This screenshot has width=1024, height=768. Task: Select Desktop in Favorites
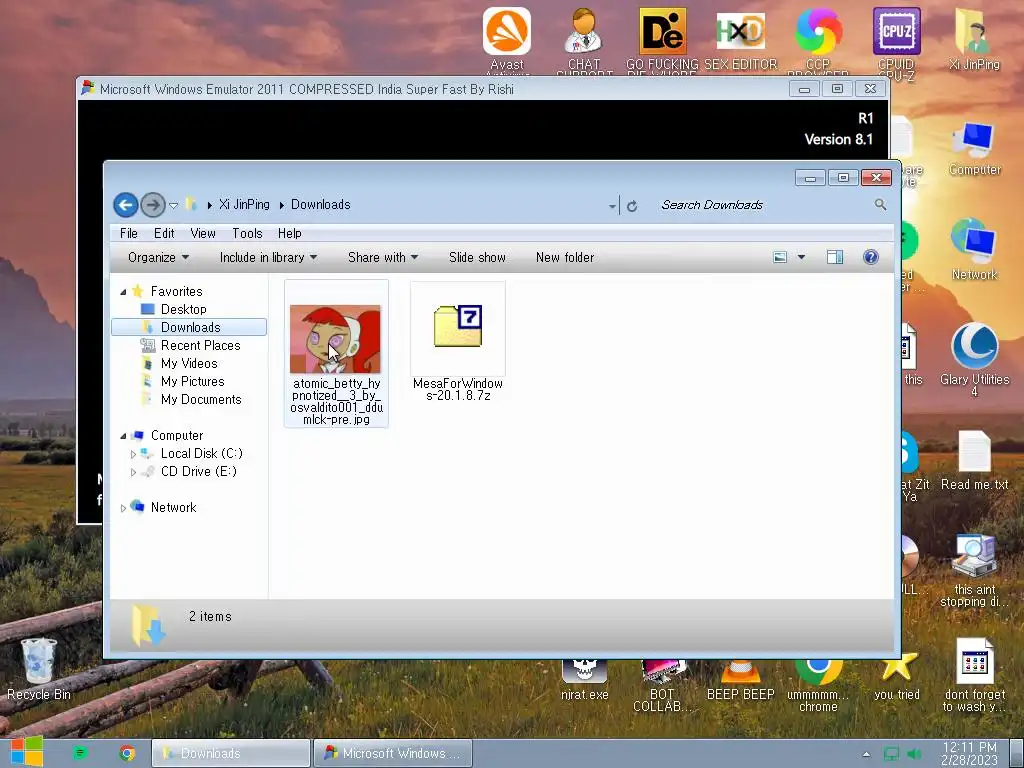[x=184, y=310]
